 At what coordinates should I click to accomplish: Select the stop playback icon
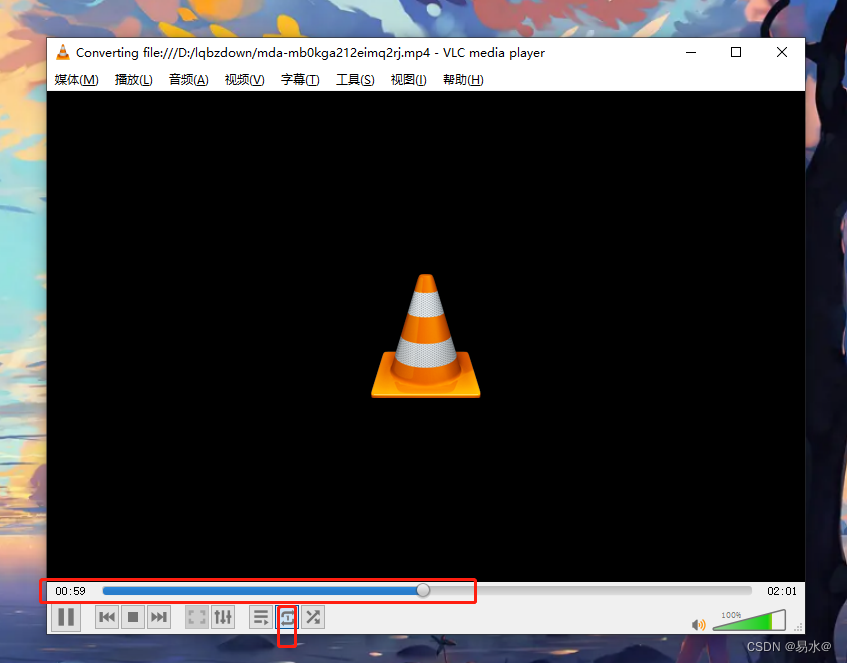(x=133, y=617)
